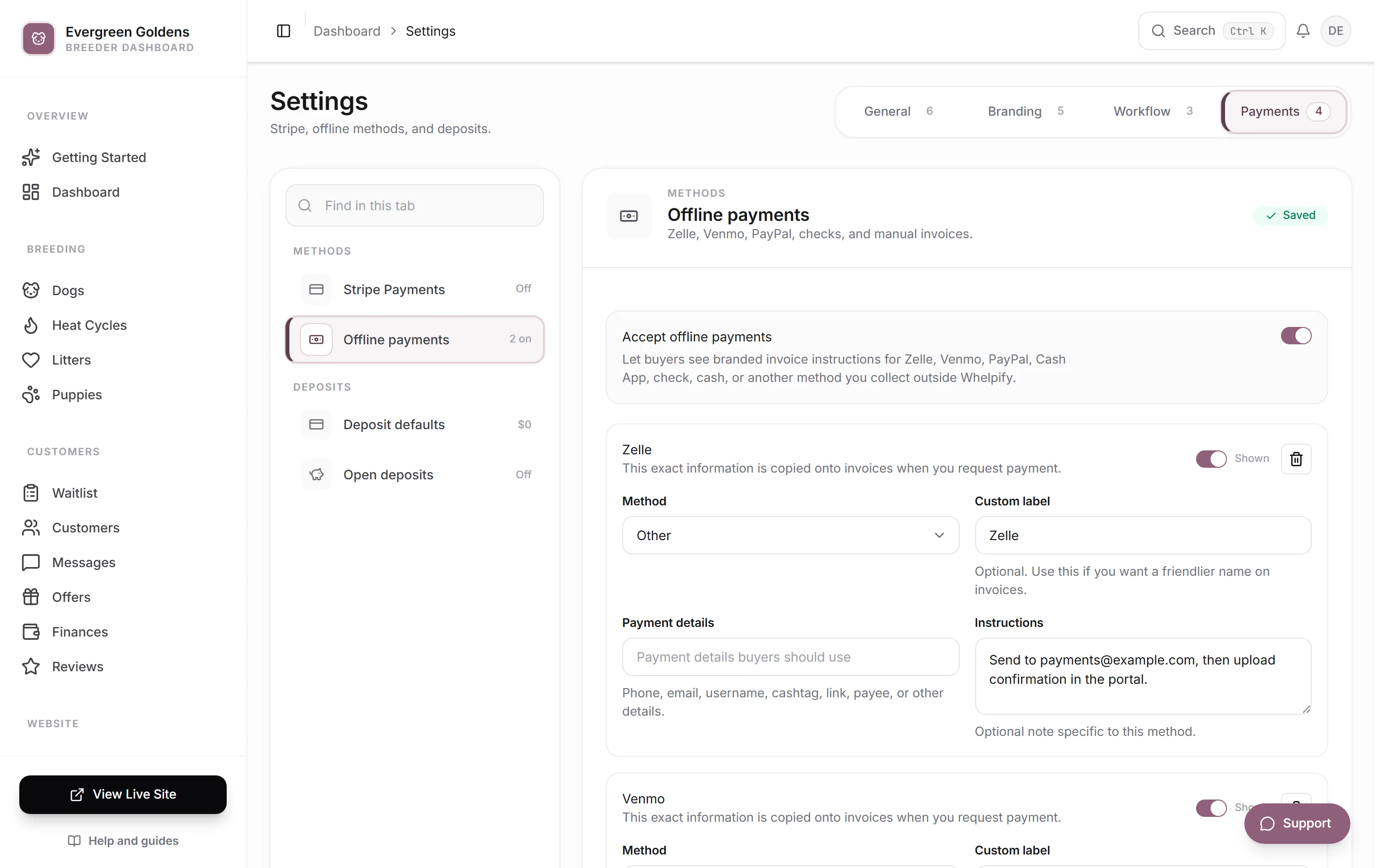Click the Customers people icon

coord(31,528)
